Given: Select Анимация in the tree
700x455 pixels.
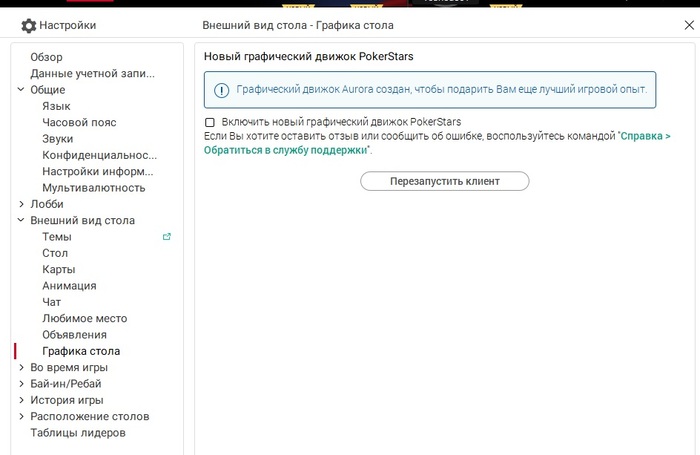Looking at the screenshot, I should point(69,286).
